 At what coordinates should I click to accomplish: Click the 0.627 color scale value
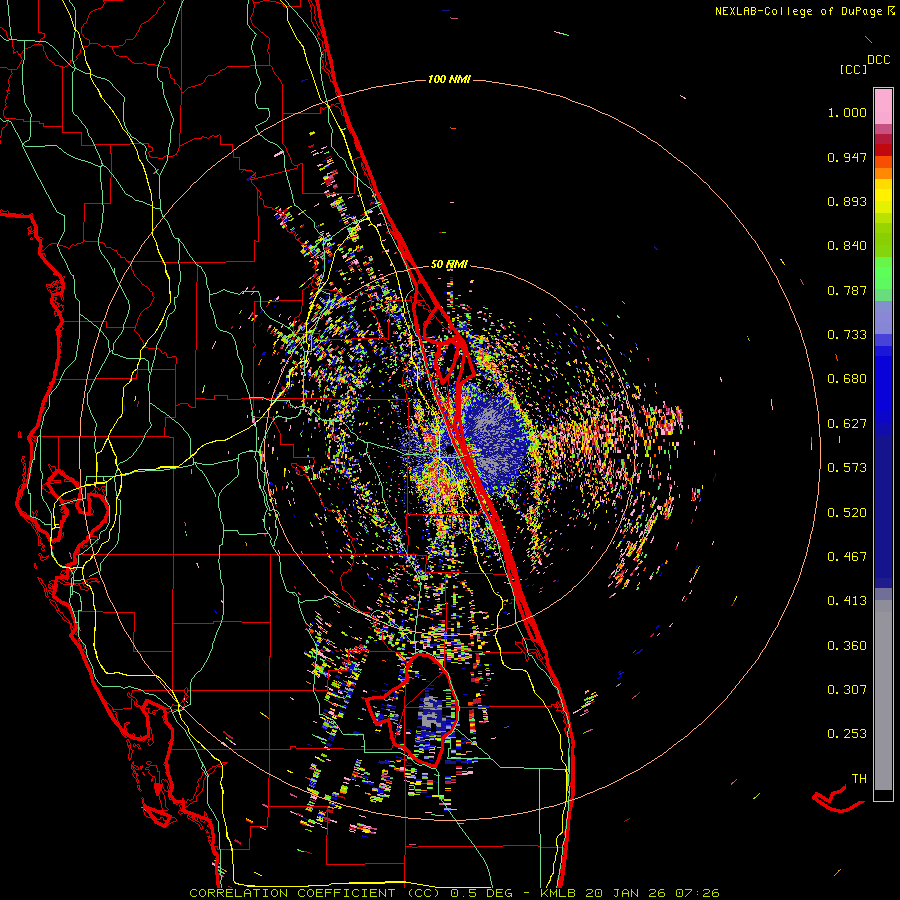(x=847, y=424)
